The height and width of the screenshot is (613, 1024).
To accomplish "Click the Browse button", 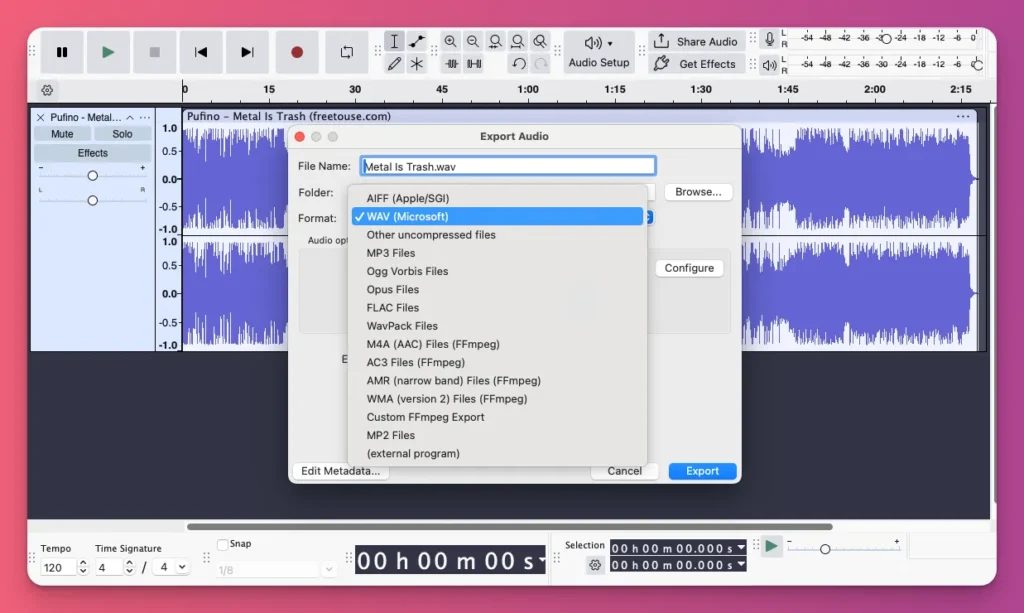I will (697, 191).
